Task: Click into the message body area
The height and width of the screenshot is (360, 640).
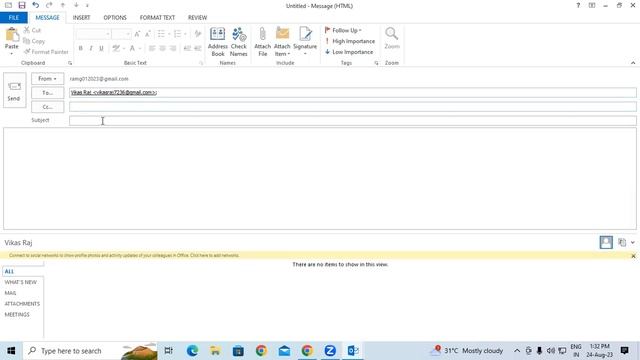Action: [x=320, y=178]
